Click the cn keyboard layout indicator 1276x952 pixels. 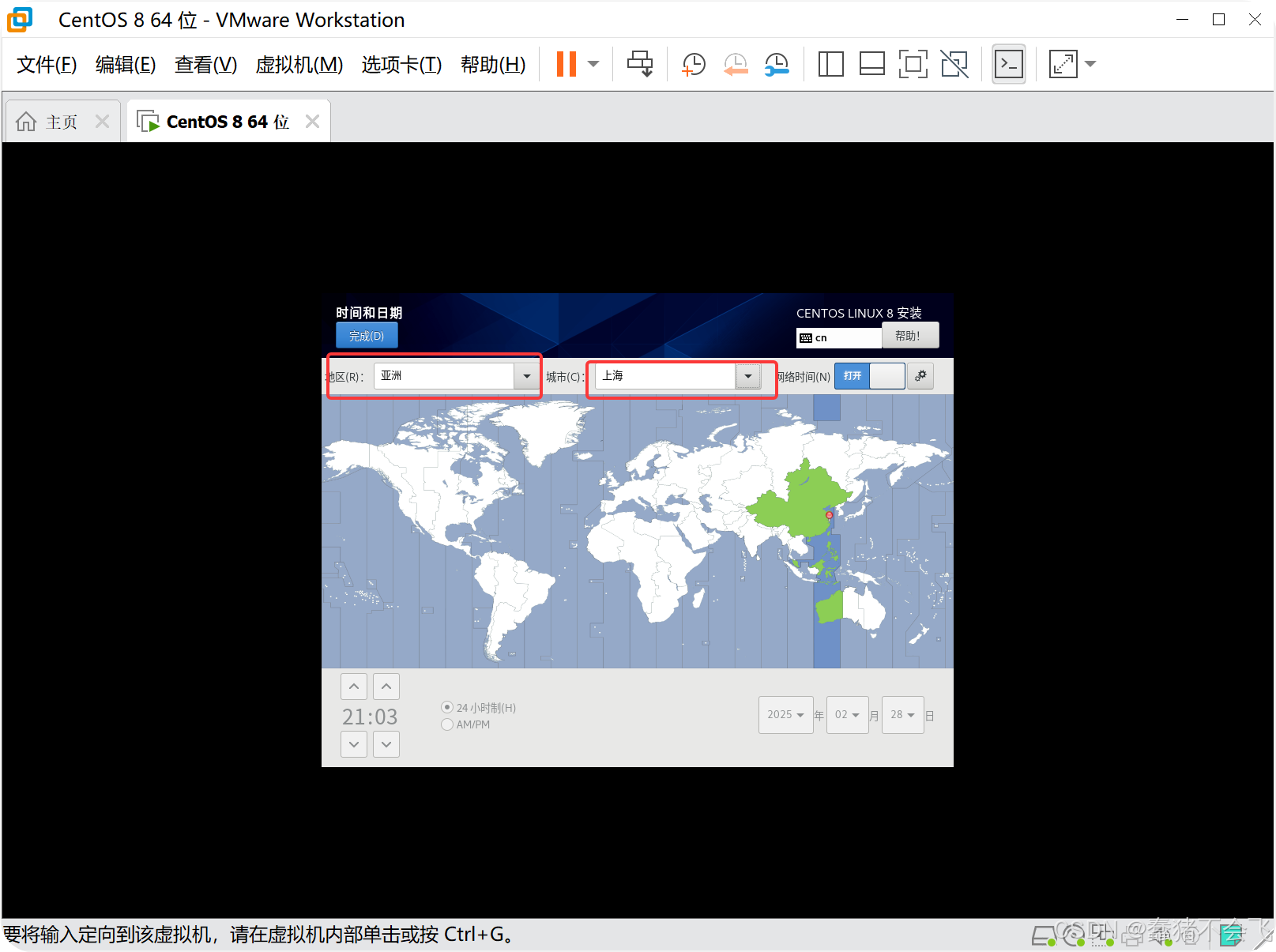point(838,338)
